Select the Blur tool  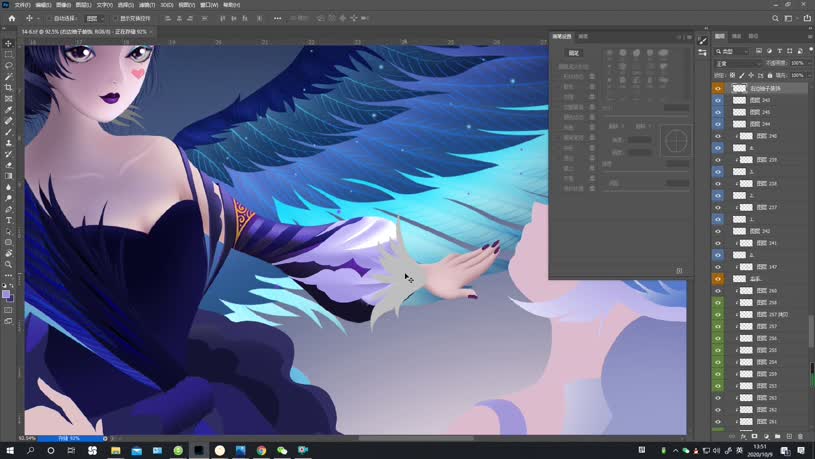(8, 187)
